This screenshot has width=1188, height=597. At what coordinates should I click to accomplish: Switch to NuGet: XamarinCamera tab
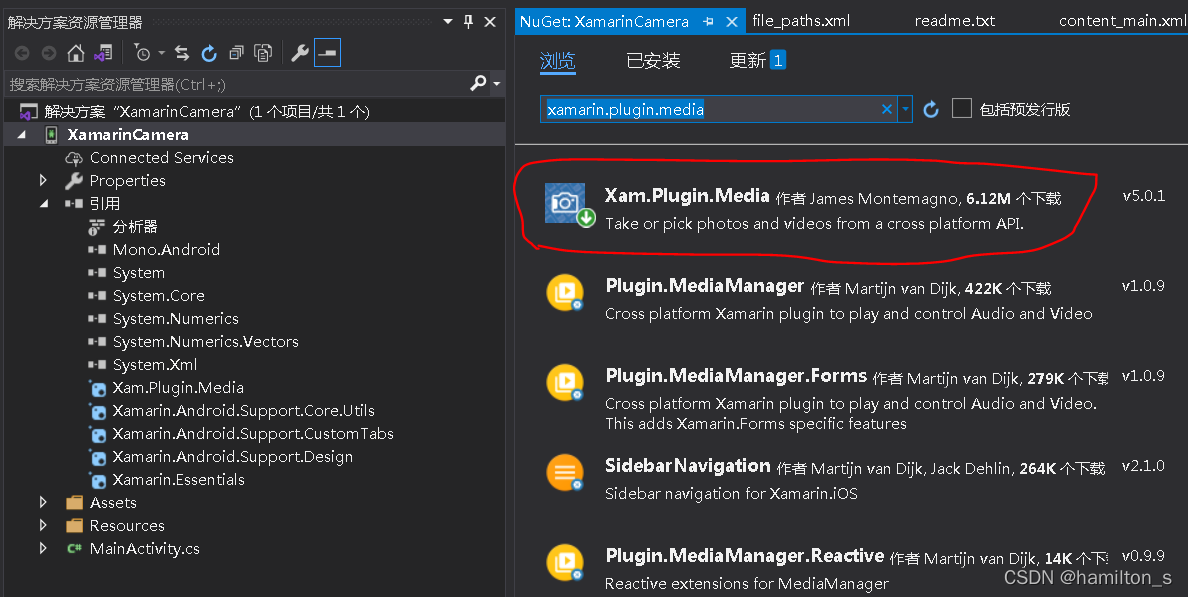tap(604, 22)
